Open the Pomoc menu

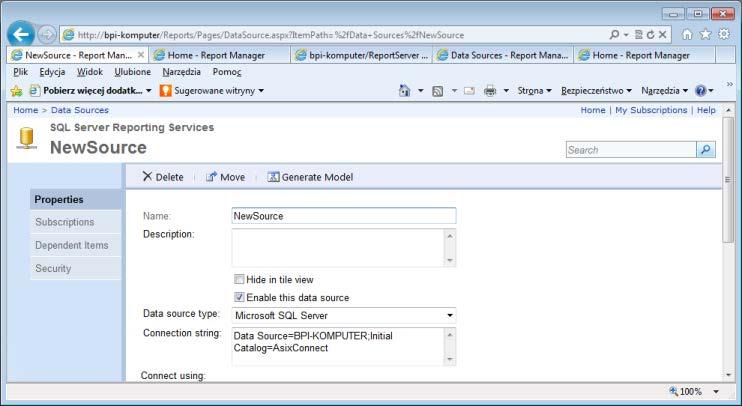coord(227,72)
